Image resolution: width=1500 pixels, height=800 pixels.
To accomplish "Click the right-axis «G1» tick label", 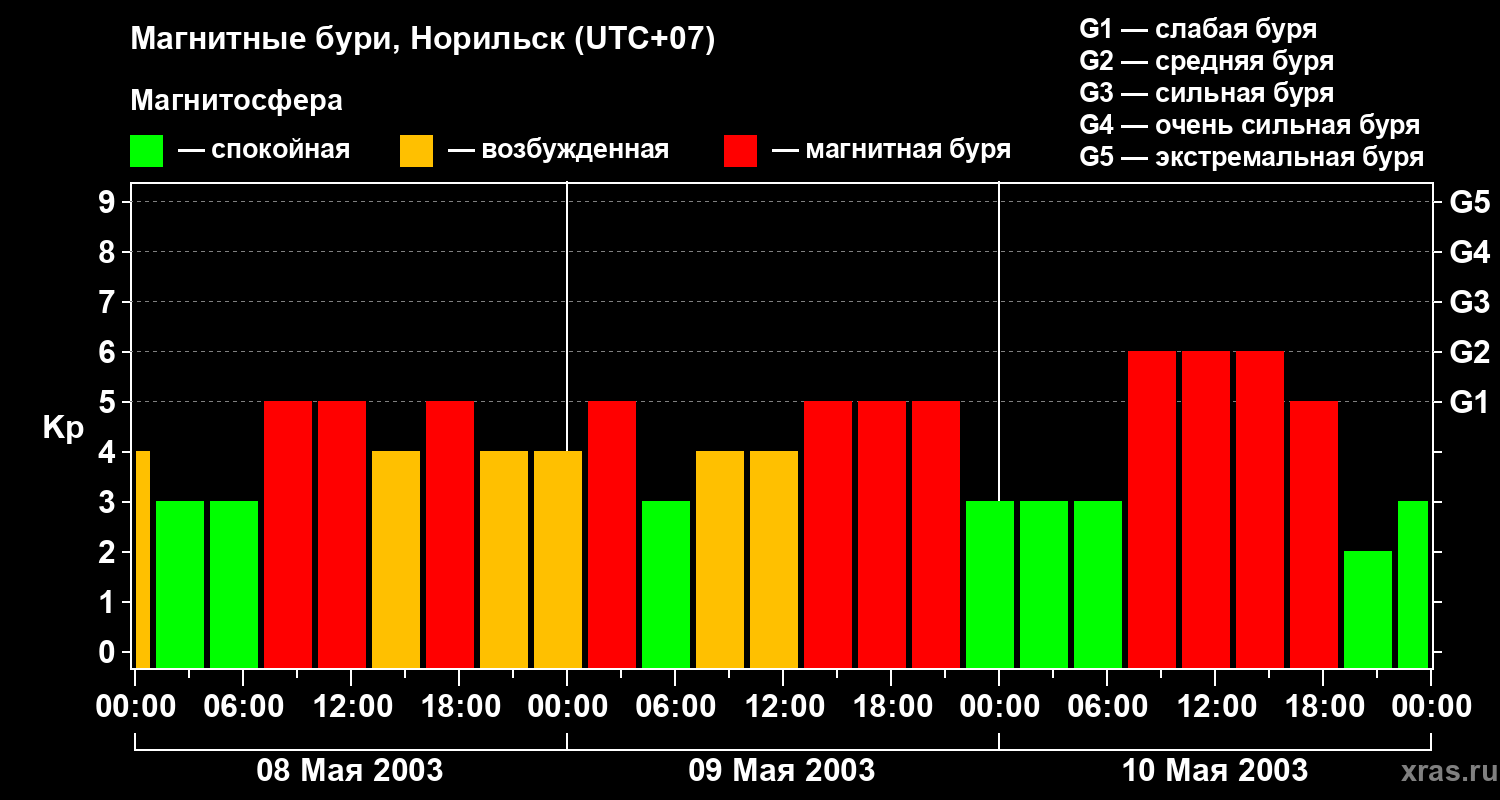I will click(1470, 402).
